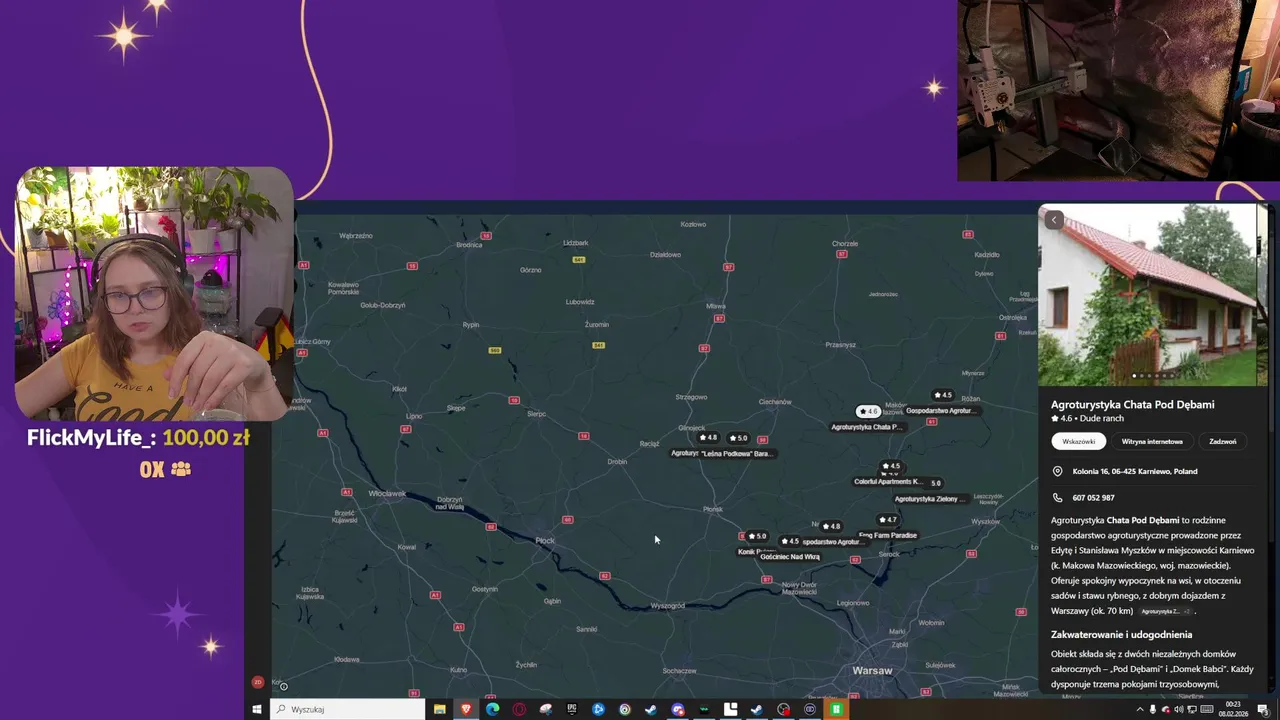Viewport: 1280px width, 720px height.
Task: Open File Explorer from taskbar
Action: click(439, 709)
